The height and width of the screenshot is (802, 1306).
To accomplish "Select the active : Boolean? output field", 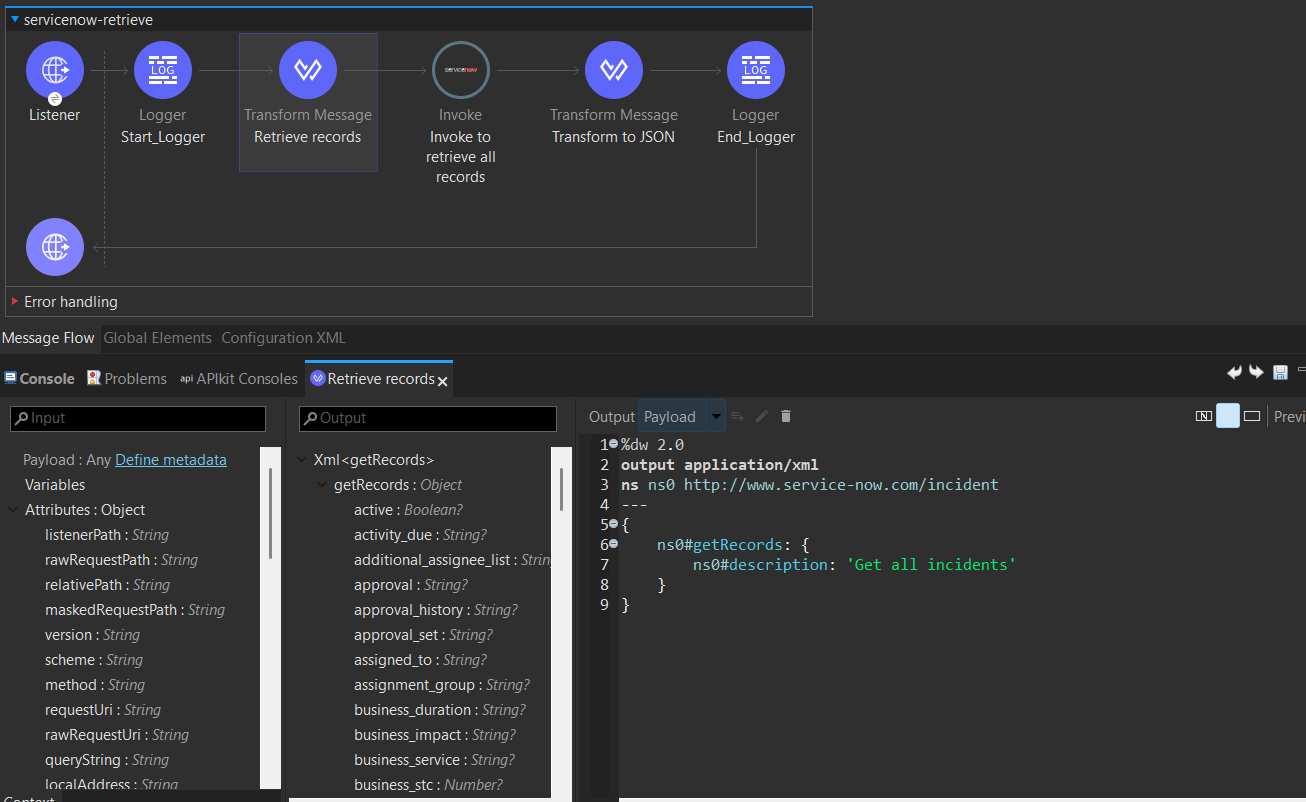I will coord(408,510).
